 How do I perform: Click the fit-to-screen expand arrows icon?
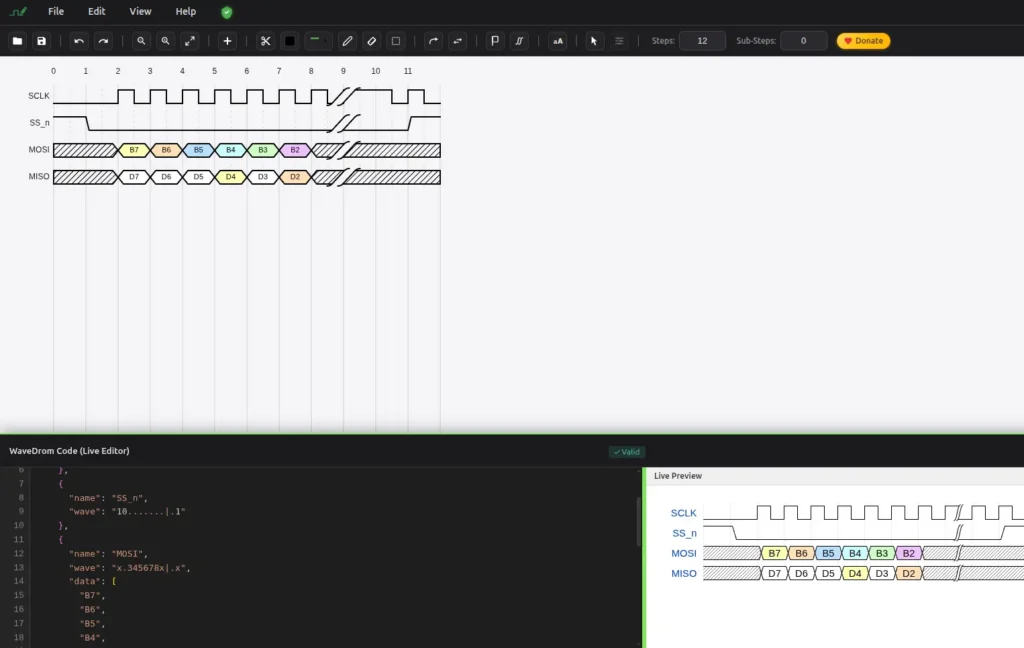pos(190,41)
